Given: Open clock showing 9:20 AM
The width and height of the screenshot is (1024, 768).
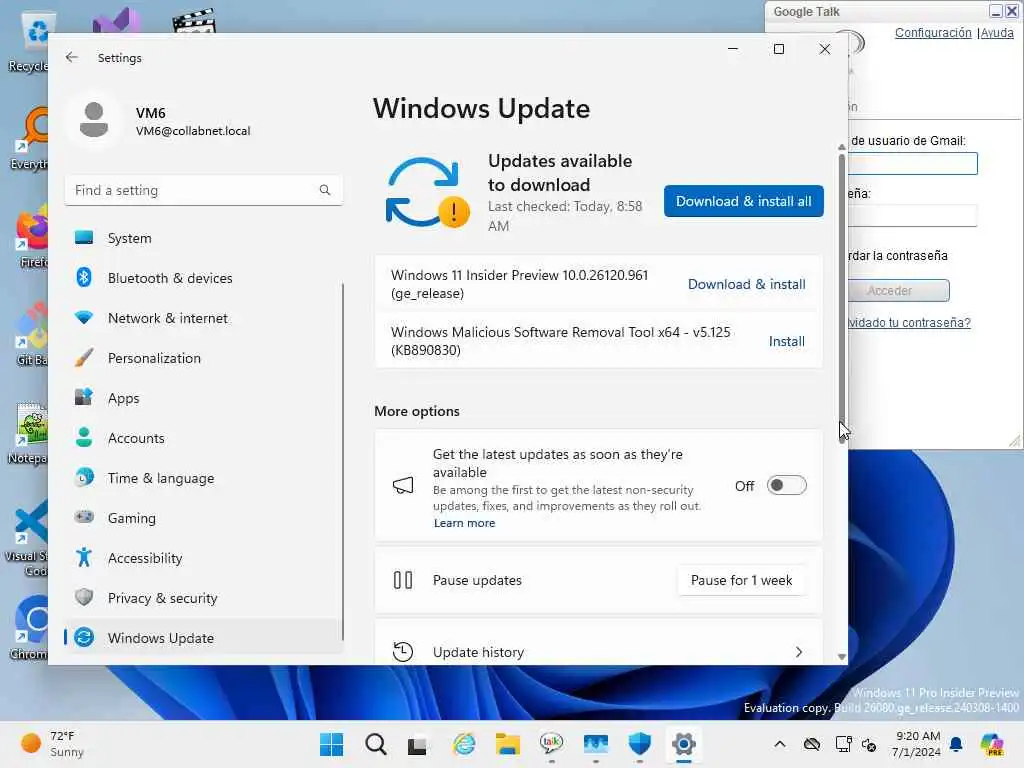Looking at the screenshot, I should pos(916,744).
